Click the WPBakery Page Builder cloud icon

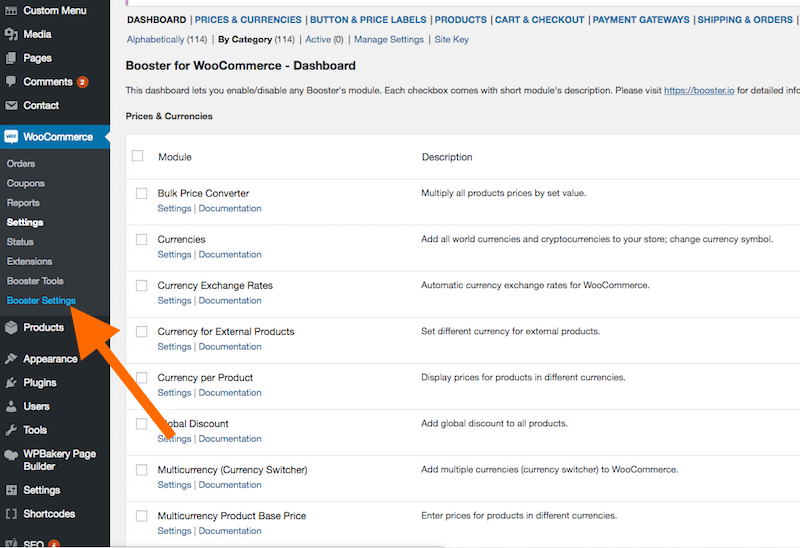pos(11,455)
